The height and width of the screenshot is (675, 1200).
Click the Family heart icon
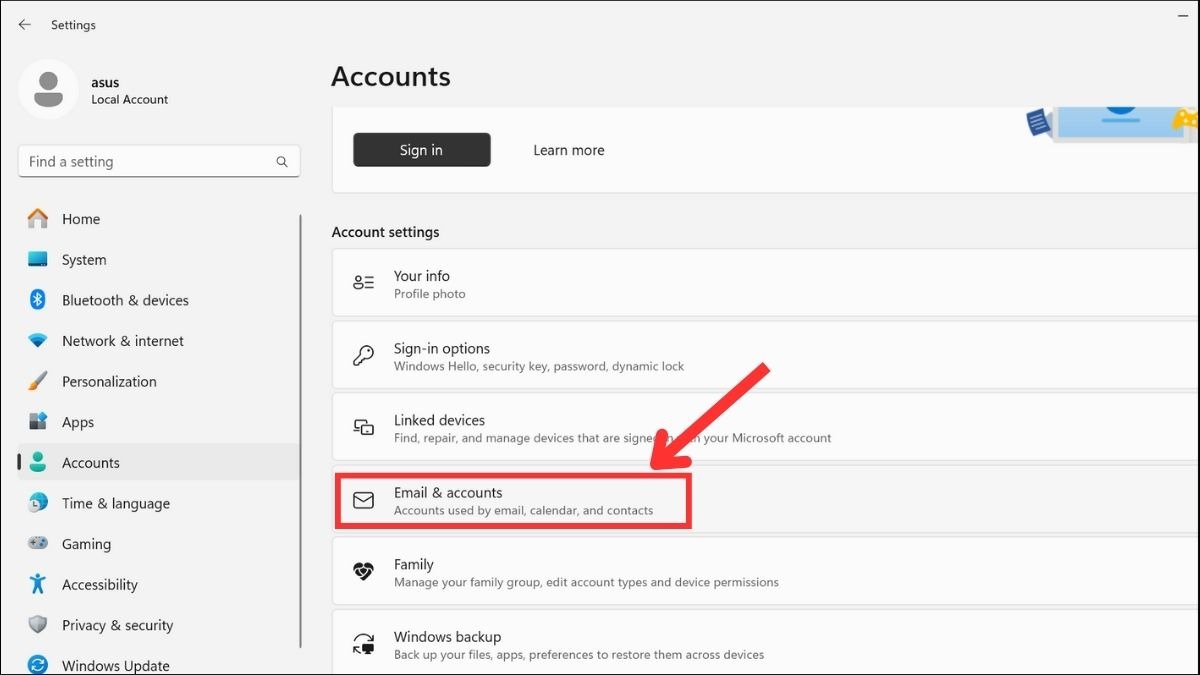tap(364, 572)
